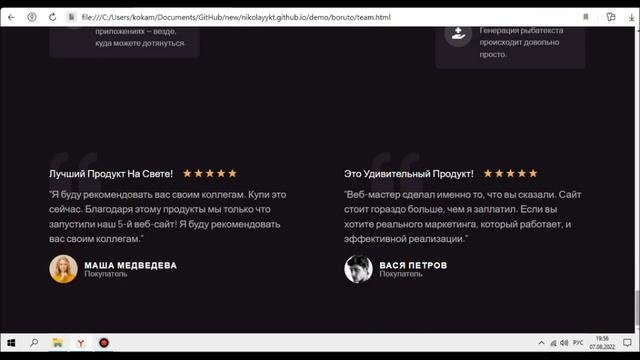Open the volume control in the system tray

[x=564, y=343]
